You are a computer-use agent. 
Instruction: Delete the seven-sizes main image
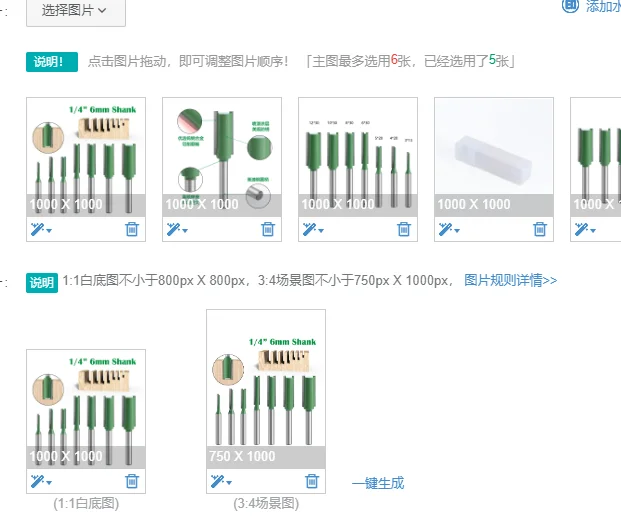pyautogui.click(x=404, y=229)
